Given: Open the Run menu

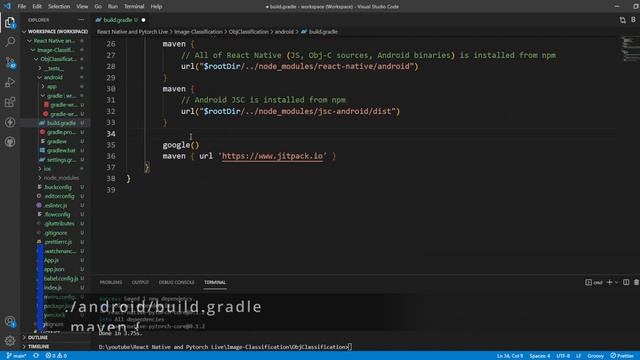Looking at the screenshot, I should (x=113, y=7).
